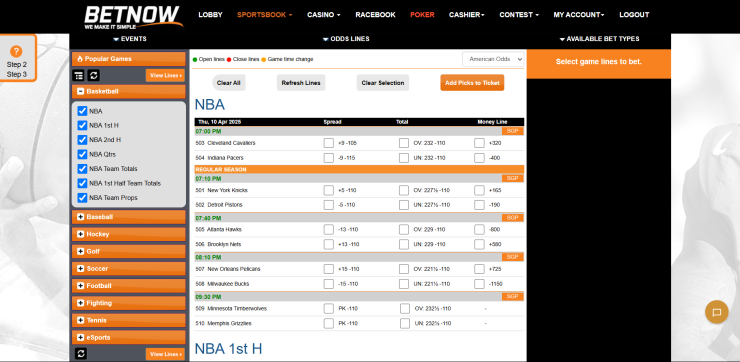The height and width of the screenshot is (362, 740).
Task: Check Milwaukee Bucks under 221½ total
Action: tap(404, 284)
